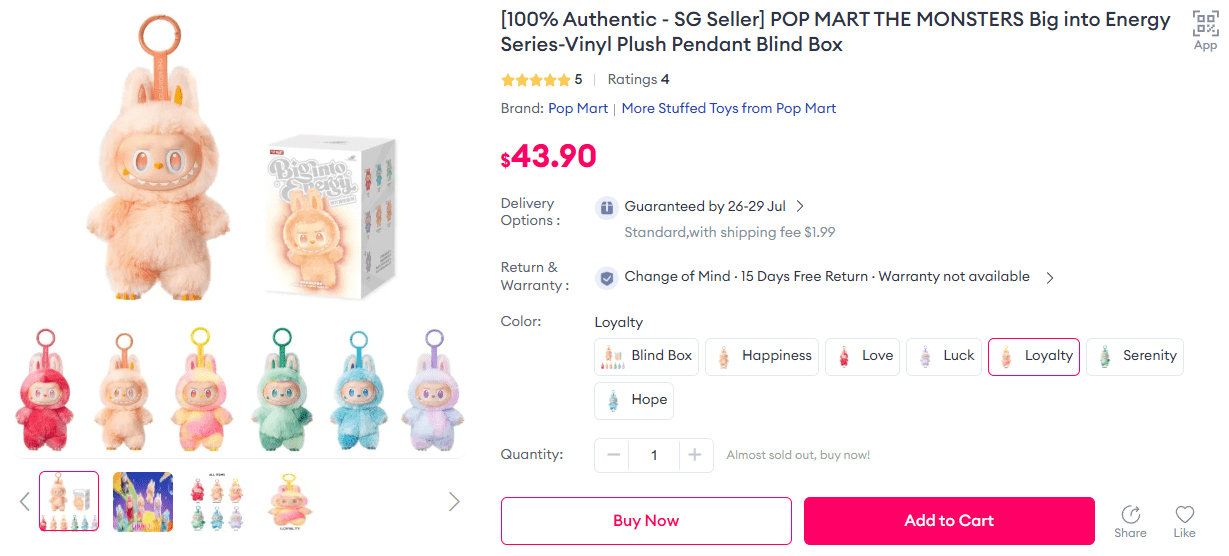Select the colorful city poster thumbnail

click(143, 501)
